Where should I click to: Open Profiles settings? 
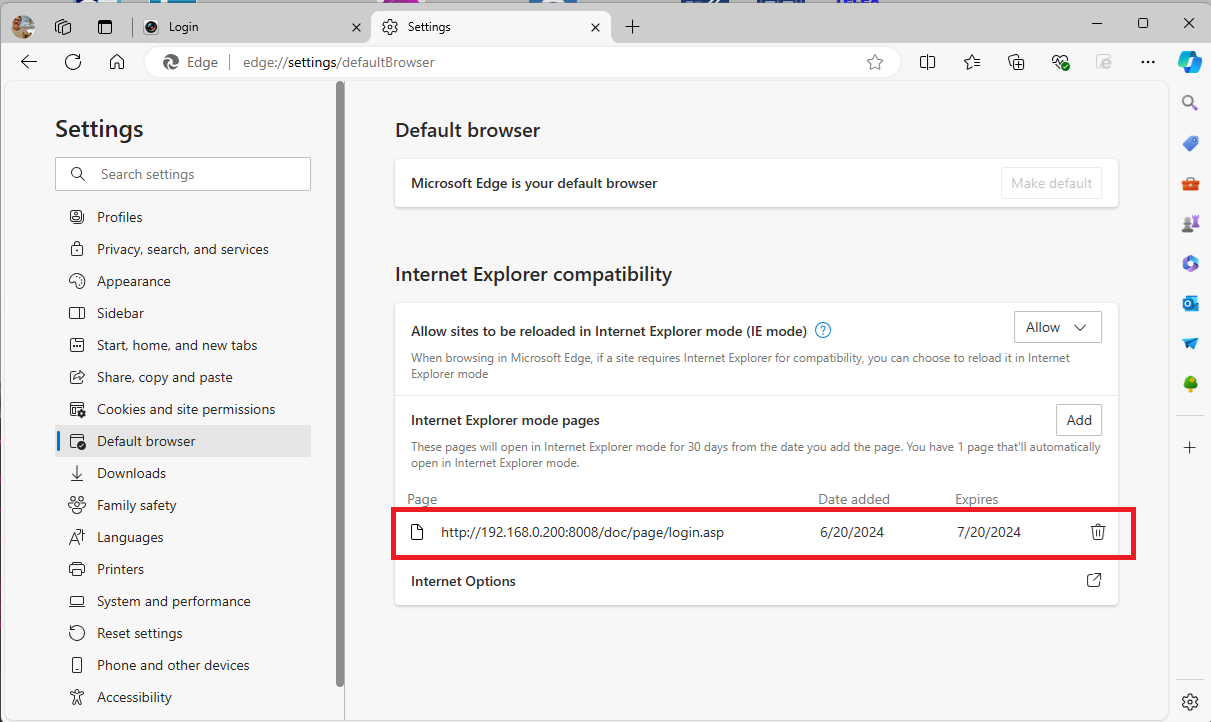click(183, 217)
